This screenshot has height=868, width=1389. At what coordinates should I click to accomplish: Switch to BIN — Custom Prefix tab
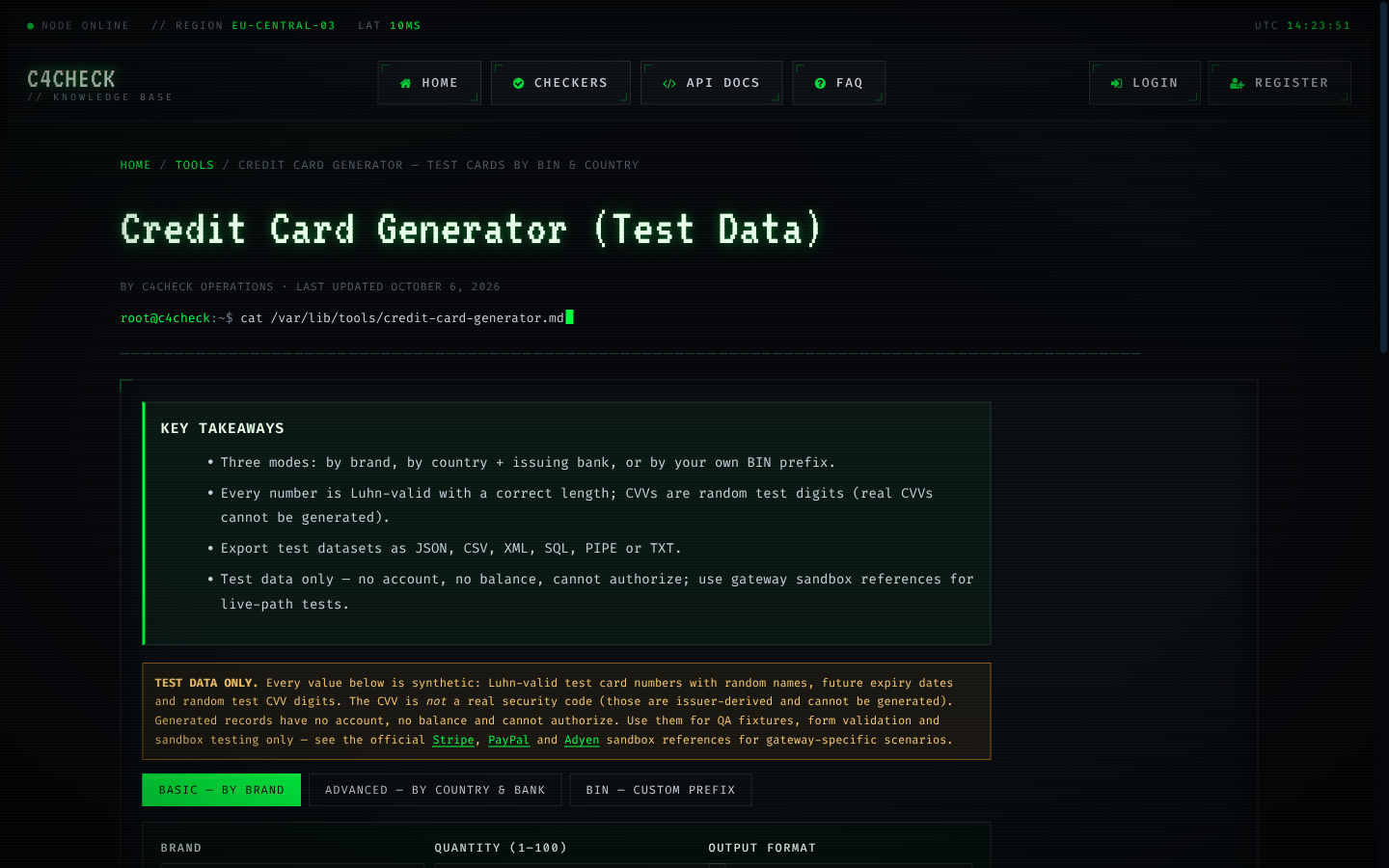[661, 790]
